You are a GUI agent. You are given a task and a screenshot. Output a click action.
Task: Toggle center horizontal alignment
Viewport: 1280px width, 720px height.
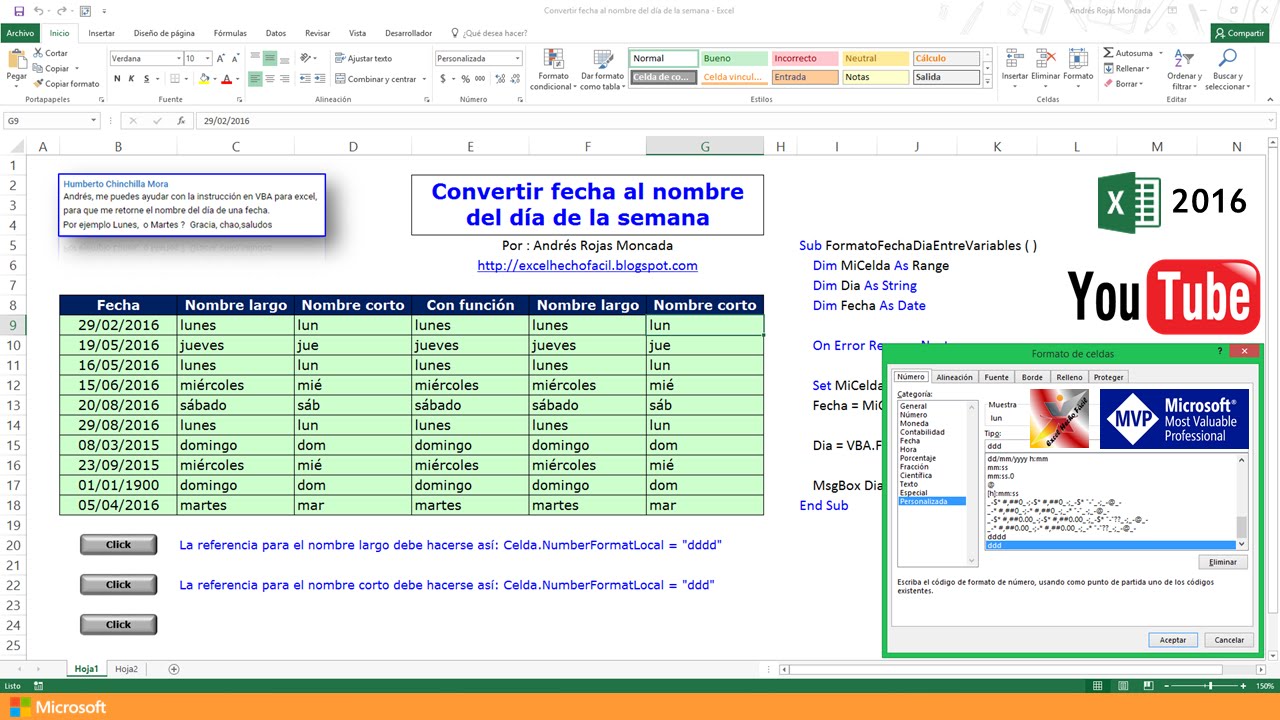click(x=270, y=79)
